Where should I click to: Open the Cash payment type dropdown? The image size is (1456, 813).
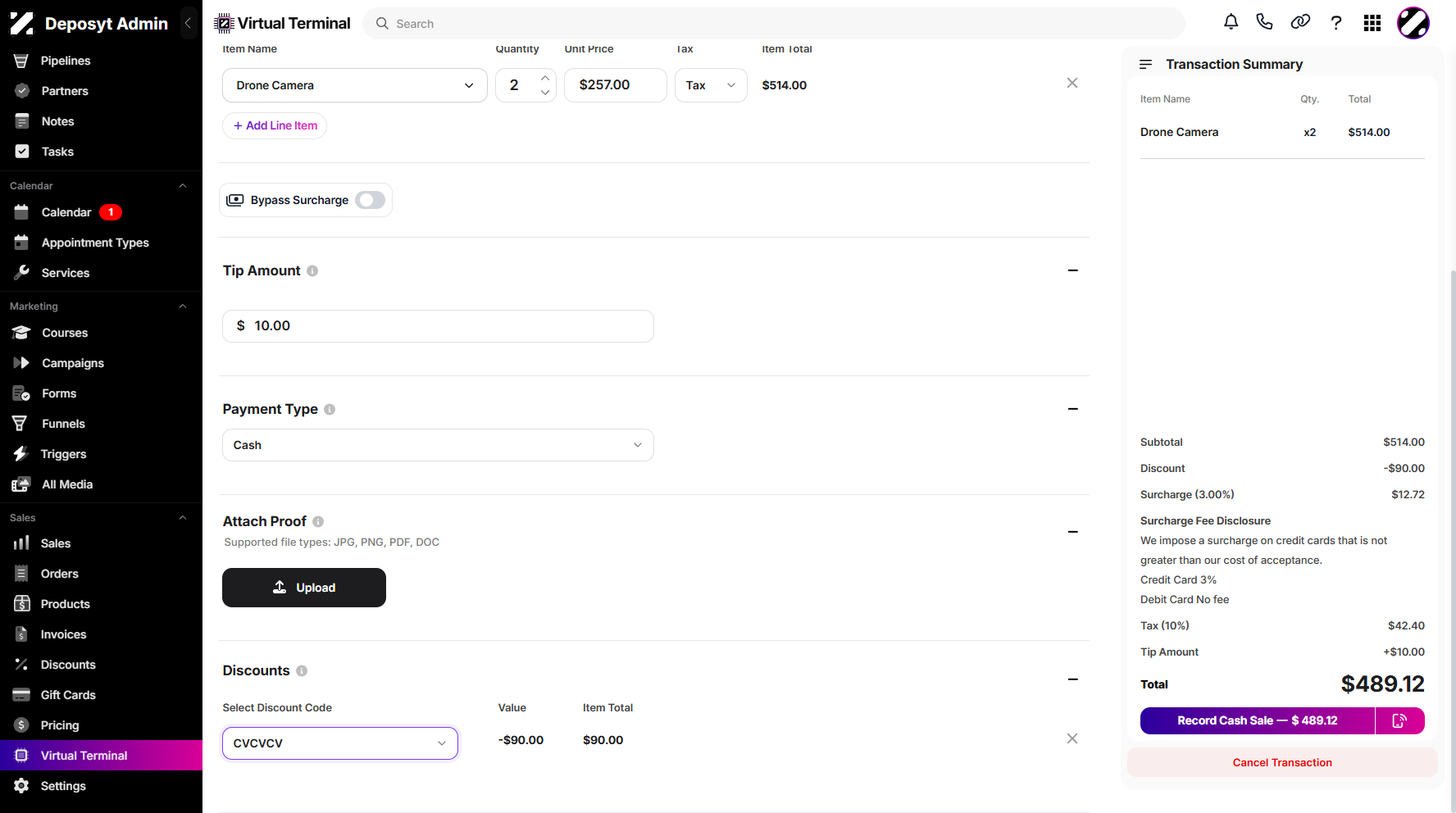(x=438, y=445)
